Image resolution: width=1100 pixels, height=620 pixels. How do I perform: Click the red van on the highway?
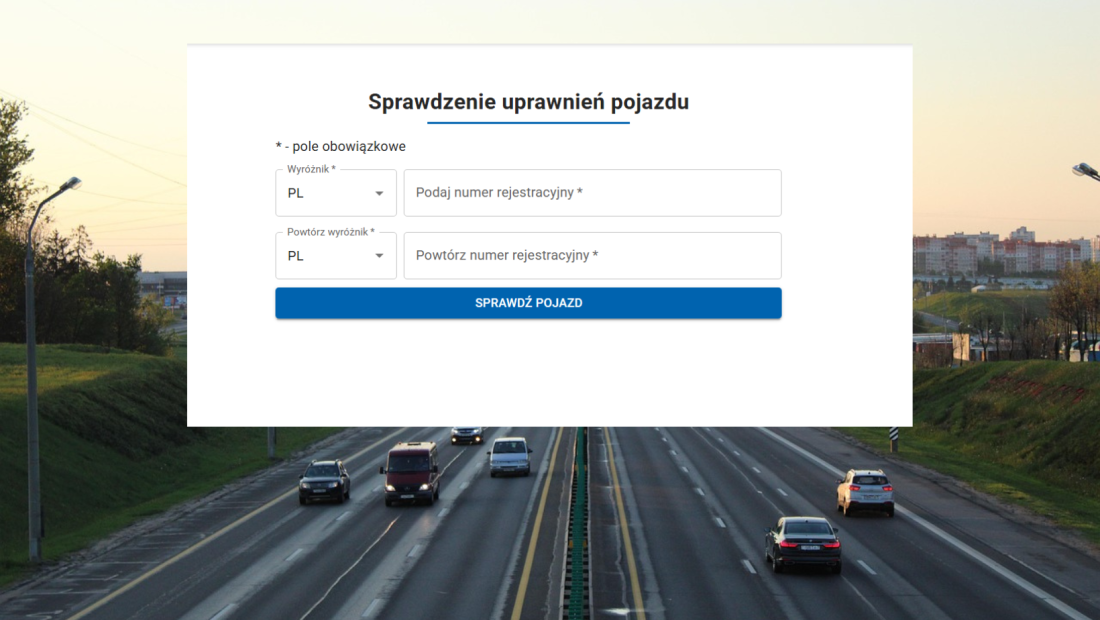coord(410,472)
